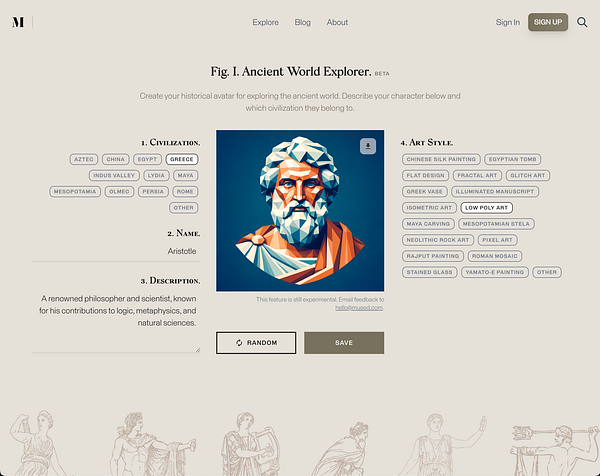Choose the Rome civilization option
The width and height of the screenshot is (600, 476).
(x=185, y=191)
